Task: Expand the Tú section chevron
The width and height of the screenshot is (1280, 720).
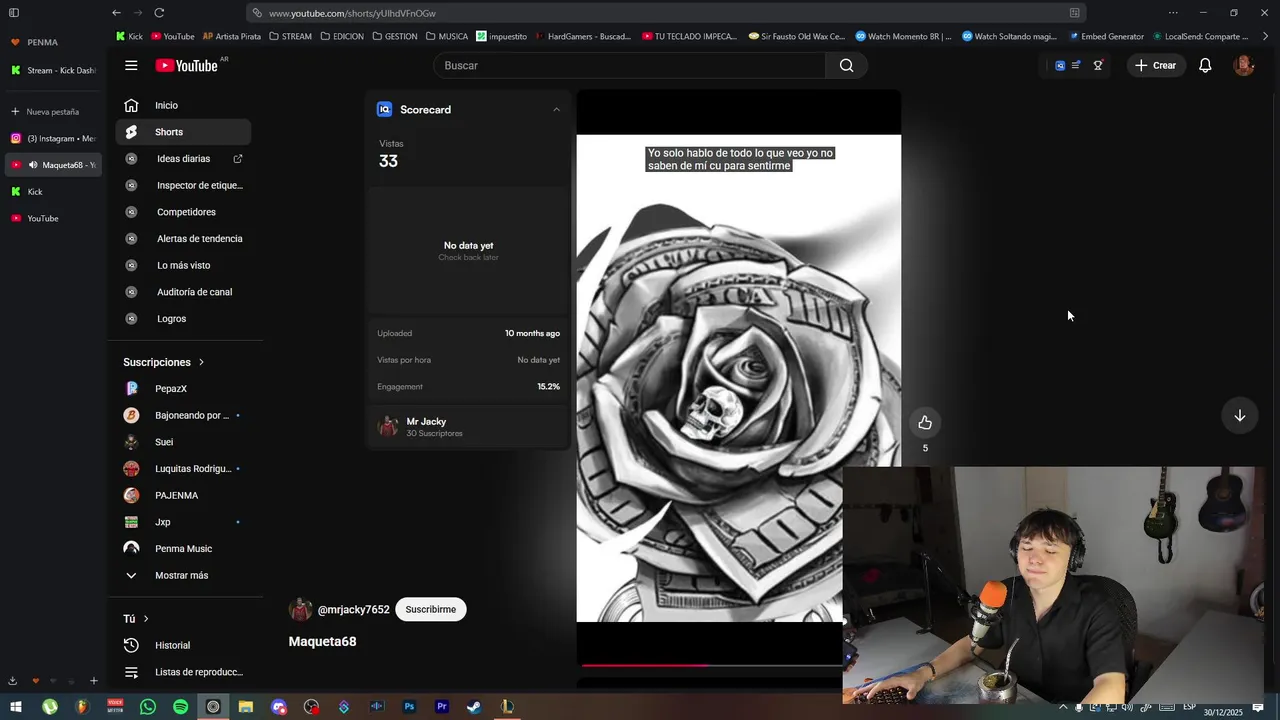Action: coord(146,619)
